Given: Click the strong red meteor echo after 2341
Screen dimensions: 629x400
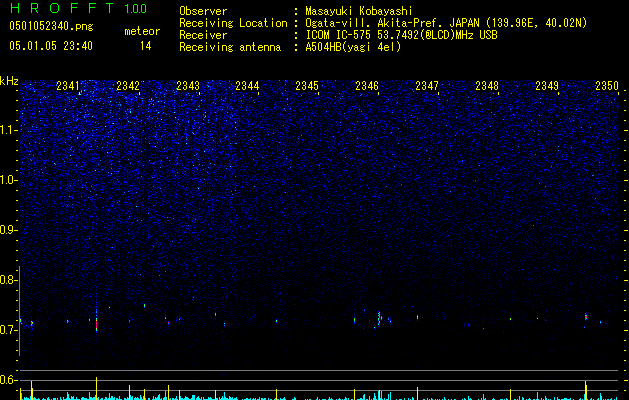Looking at the screenshot, I should coord(96,323).
